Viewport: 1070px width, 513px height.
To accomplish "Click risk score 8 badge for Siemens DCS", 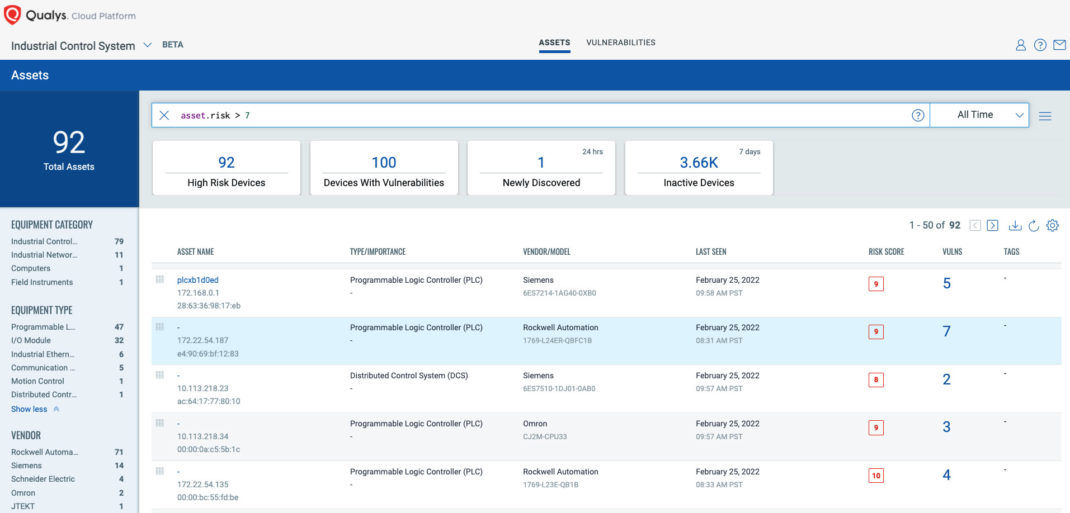I will [876, 380].
